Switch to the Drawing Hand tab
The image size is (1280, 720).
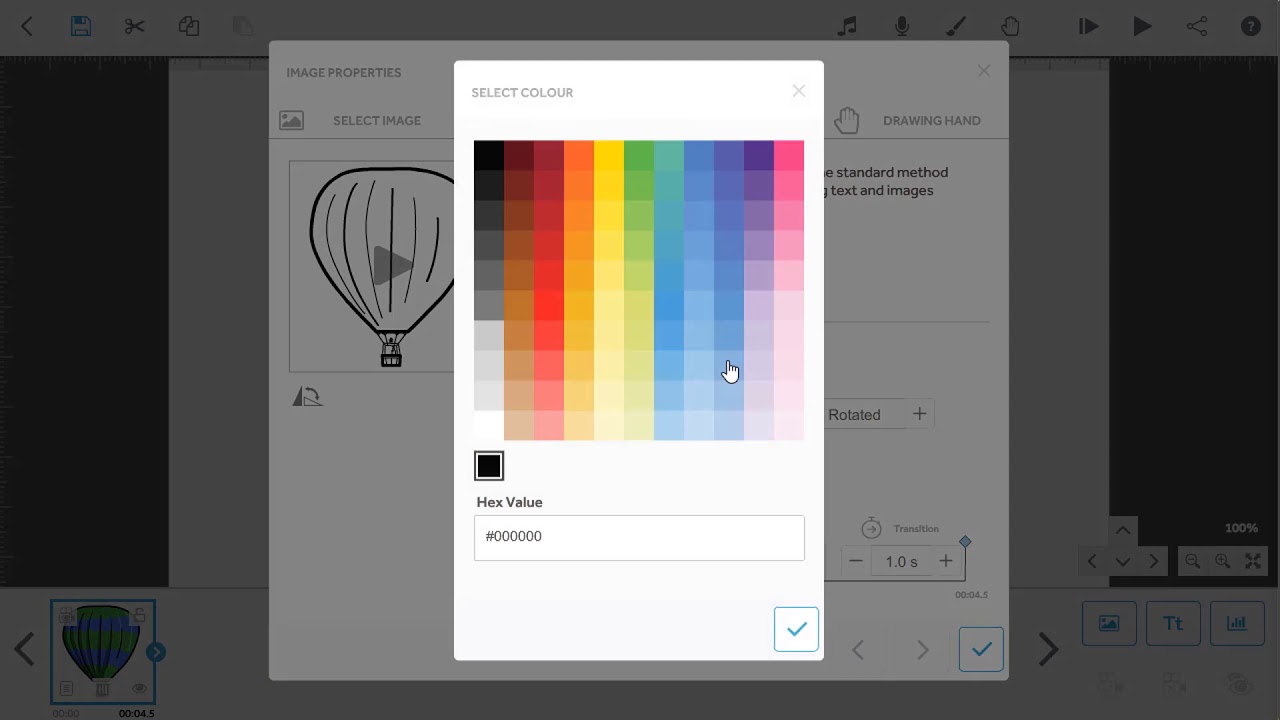[x=931, y=121]
